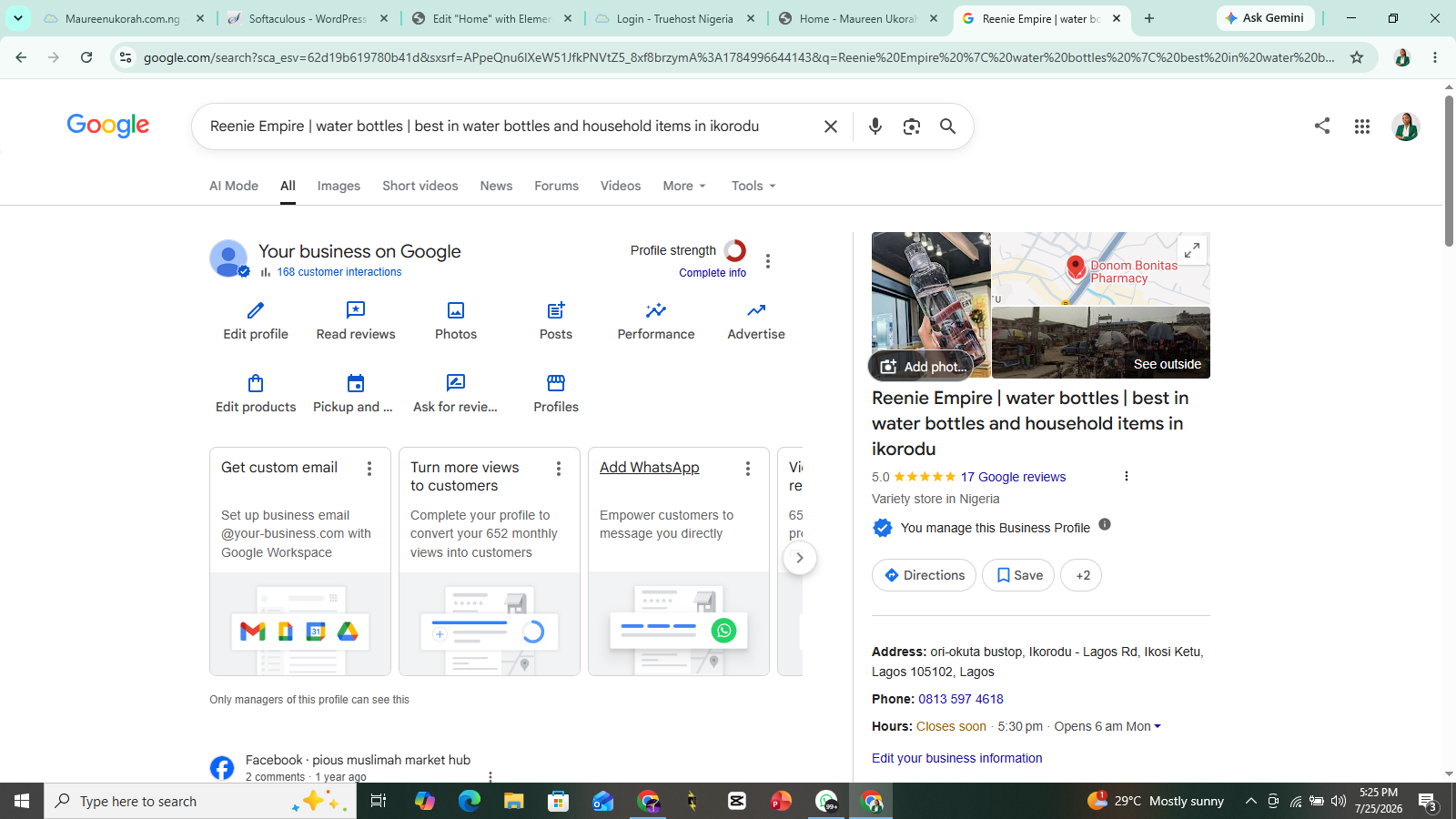
Task: Call the phone number 0813 597 4618
Action: click(x=961, y=699)
